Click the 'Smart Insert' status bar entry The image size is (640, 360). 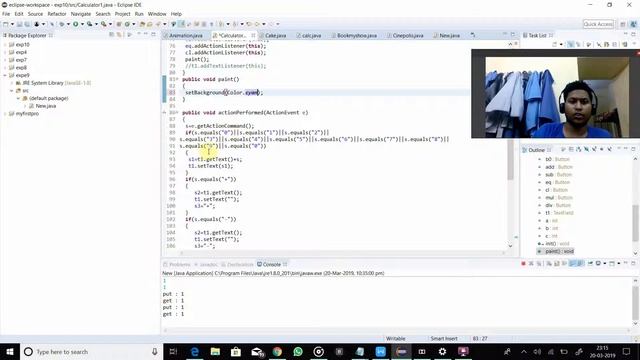click(x=444, y=339)
